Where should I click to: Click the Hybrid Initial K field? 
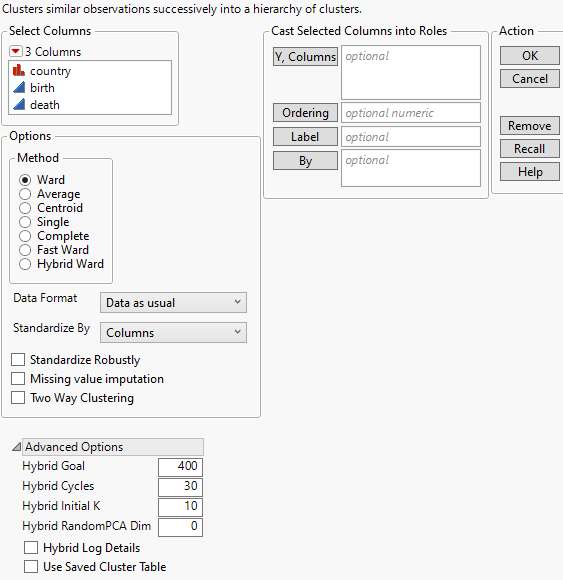click(180, 507)
